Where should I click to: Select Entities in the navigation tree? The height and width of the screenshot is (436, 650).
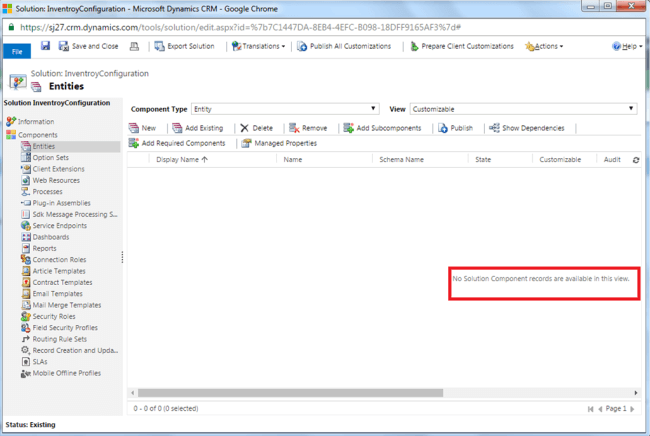click(70, 146)
